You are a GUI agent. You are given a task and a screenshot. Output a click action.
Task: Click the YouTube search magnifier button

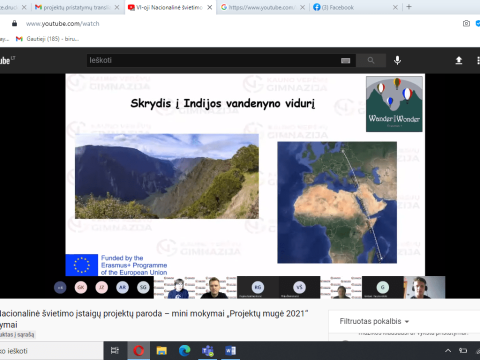371,60
